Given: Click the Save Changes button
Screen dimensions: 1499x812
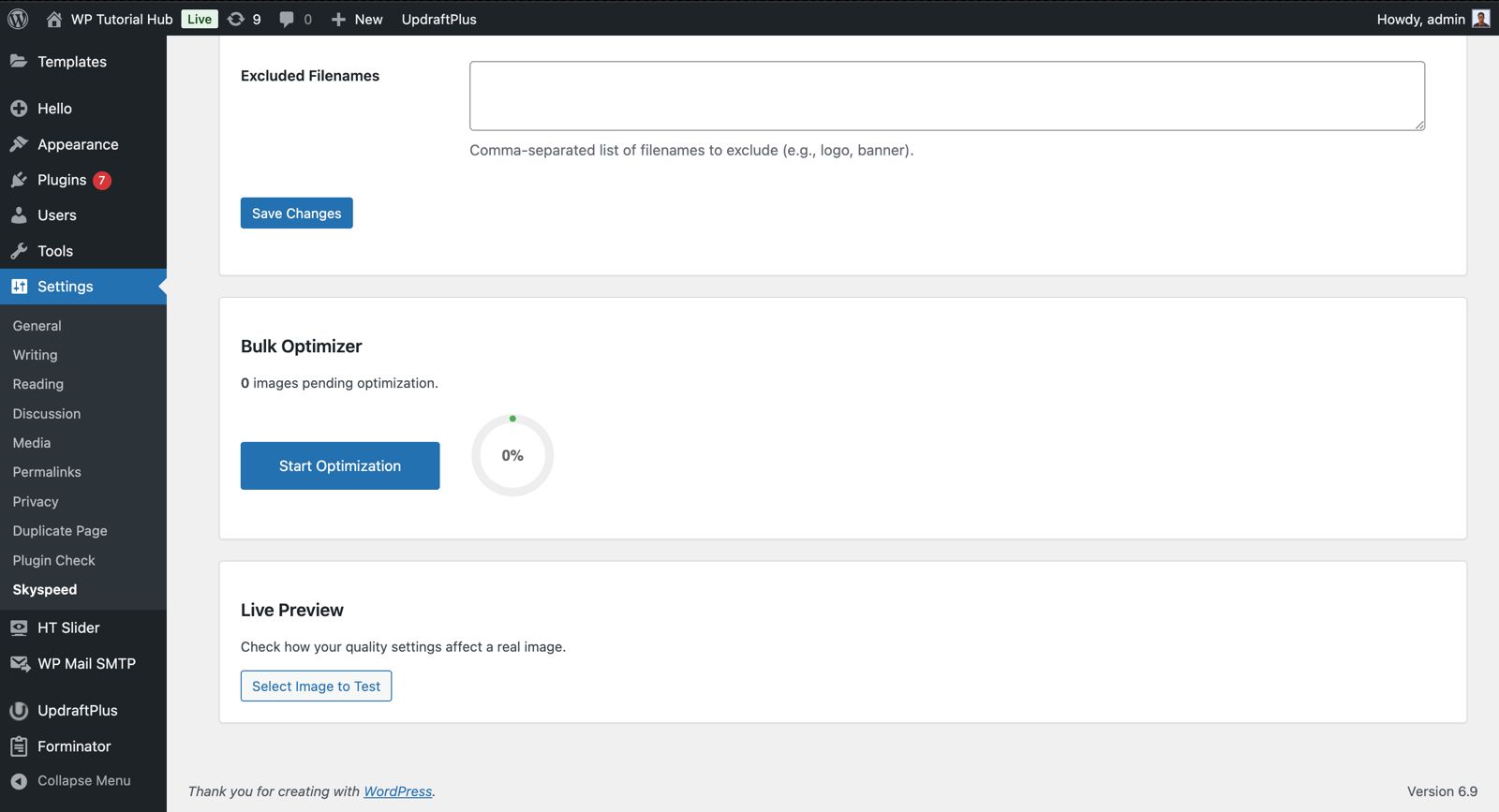Looking at the screenshot, I should point(296,214).
